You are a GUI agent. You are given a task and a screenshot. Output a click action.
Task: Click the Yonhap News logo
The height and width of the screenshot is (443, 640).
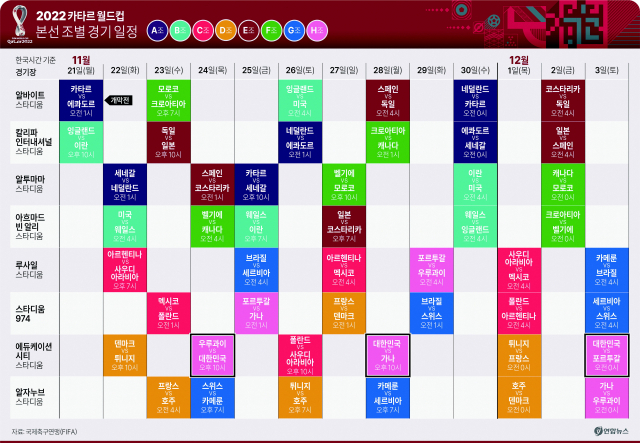pyautogui.click(x=601, y=431)
